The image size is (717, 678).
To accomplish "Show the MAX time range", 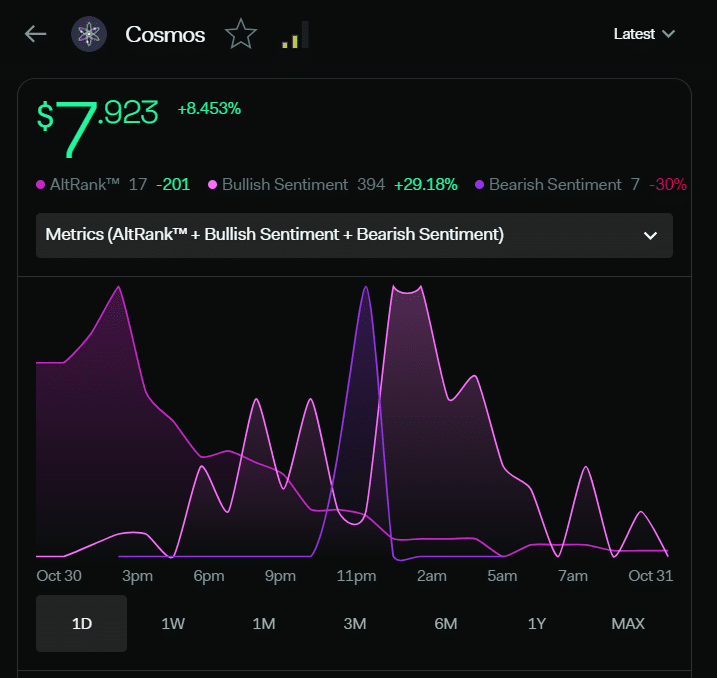I will 628,623.
